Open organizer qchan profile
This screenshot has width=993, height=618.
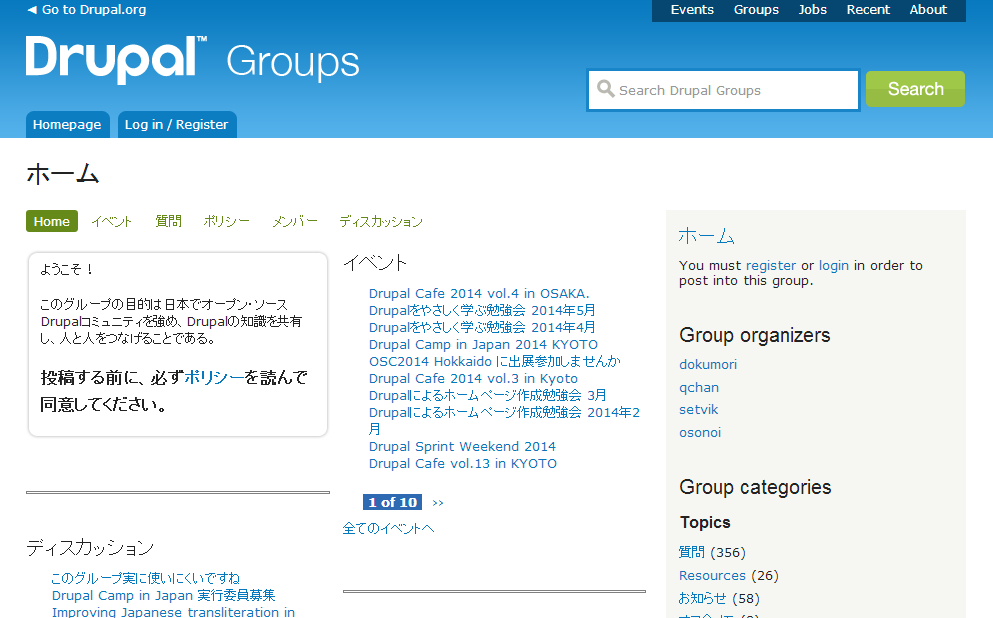[x=699, y=388]
